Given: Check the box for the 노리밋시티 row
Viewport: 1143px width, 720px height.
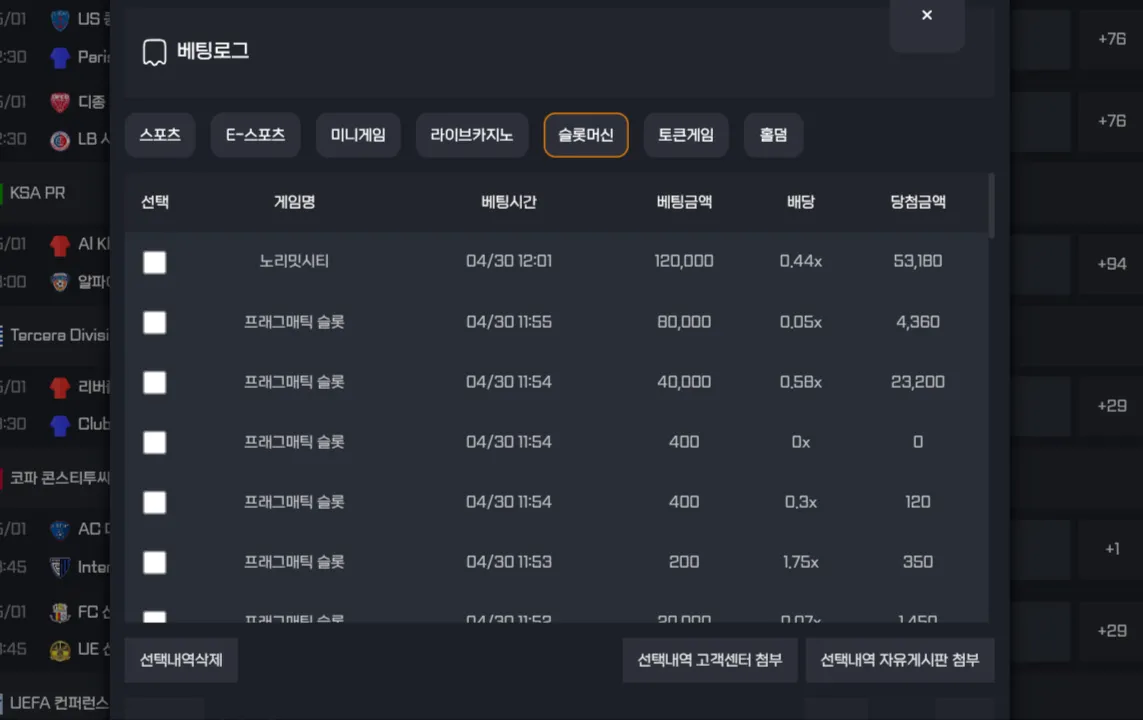Looking at the screenshot, I should 155,262.
